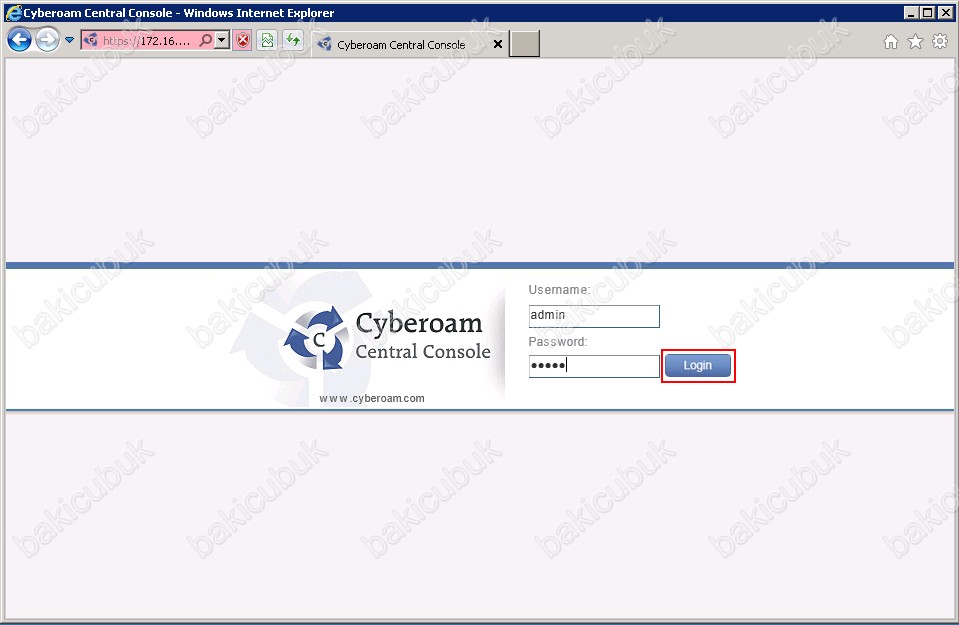This screenshot has height=625, width=959.
Task: Expand the address bar autocomplete dropdown
Action: coord(223,41)
